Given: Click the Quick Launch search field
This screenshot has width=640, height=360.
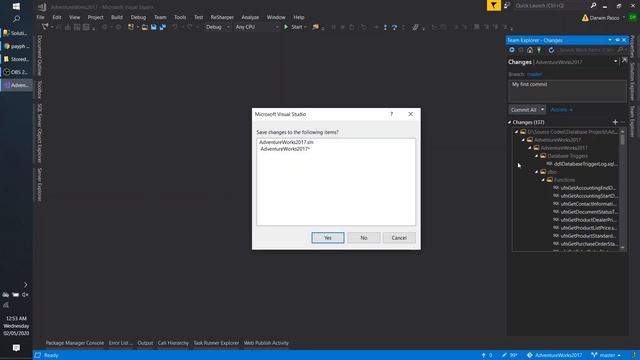Looking at the screenshot, I should click(x=551, y=6).
